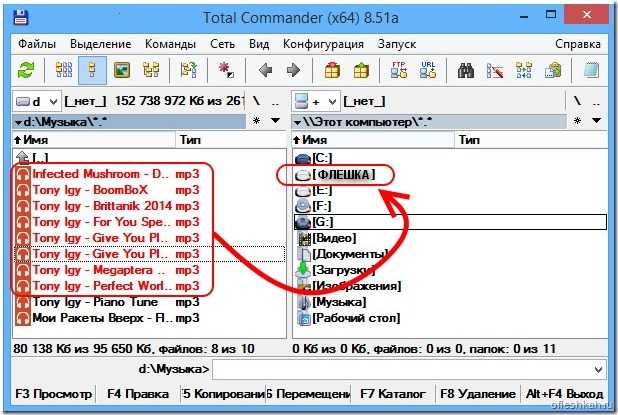Click the Total Commander floppy disk title icon
Viewport: 618px width, 415px height.
tap(21, 17)
